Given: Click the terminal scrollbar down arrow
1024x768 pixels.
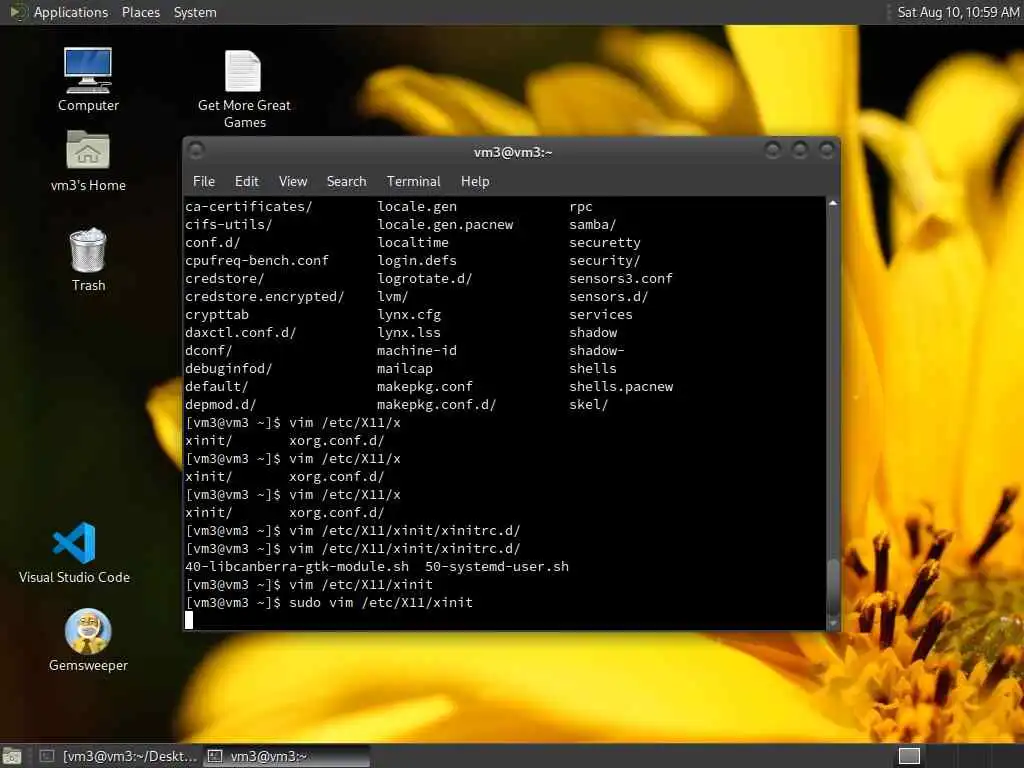Looking at the screenshot, I should tap(833, 624).
